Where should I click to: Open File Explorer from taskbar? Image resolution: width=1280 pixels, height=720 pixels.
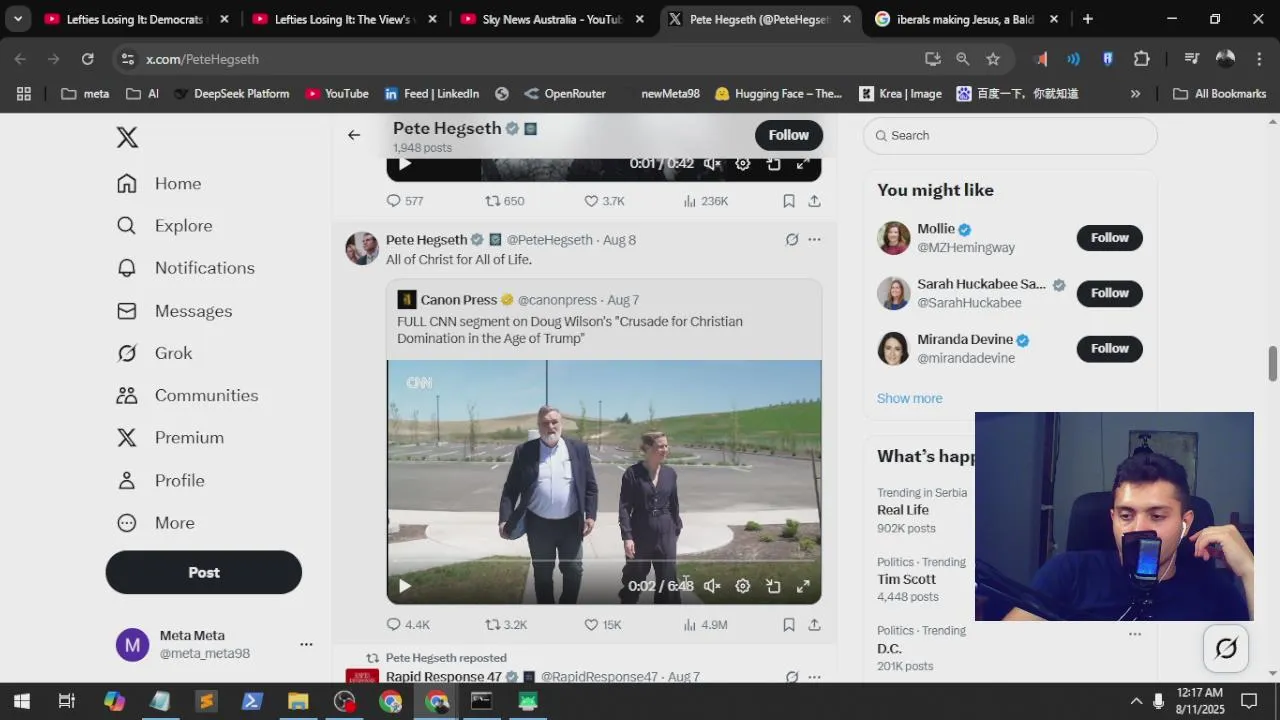click(298, 701)
